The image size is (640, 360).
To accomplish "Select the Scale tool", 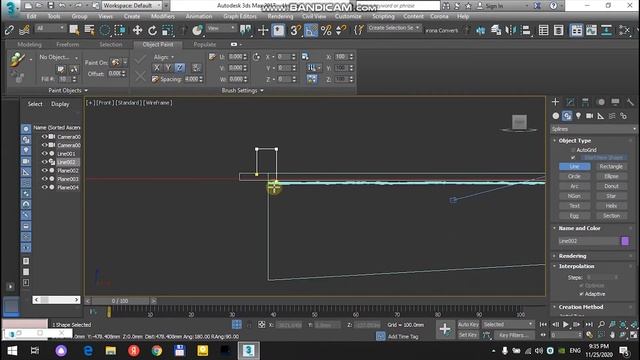I will (x=167, y=30).
